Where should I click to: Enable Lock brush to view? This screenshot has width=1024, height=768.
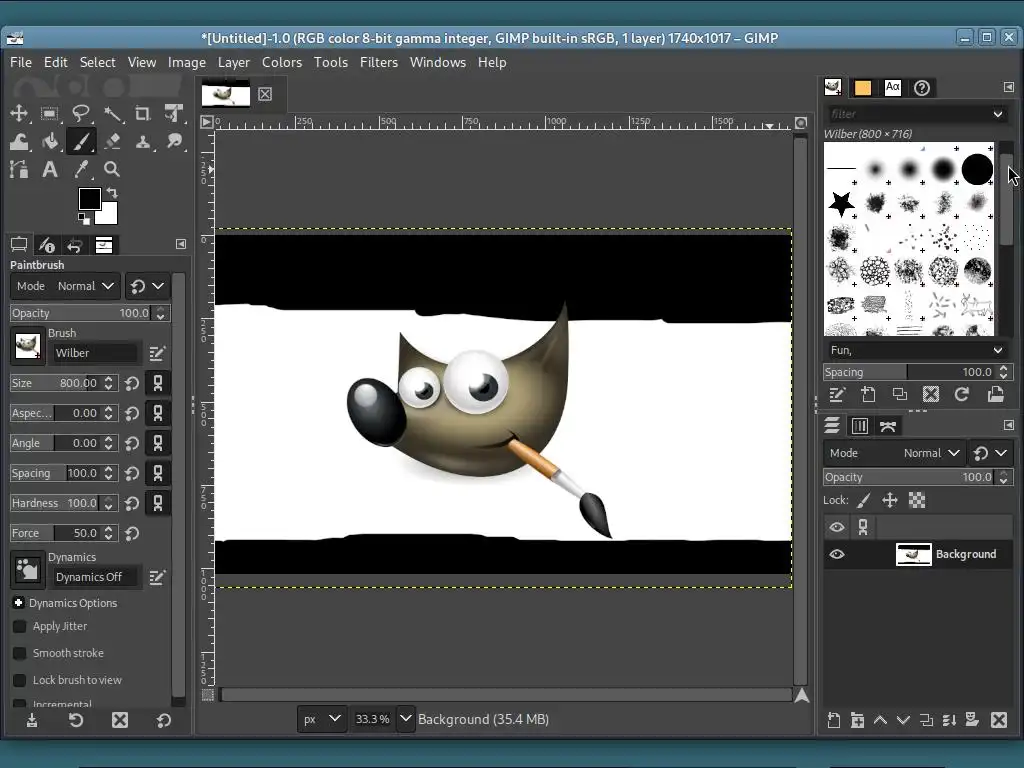coord(20,680)
